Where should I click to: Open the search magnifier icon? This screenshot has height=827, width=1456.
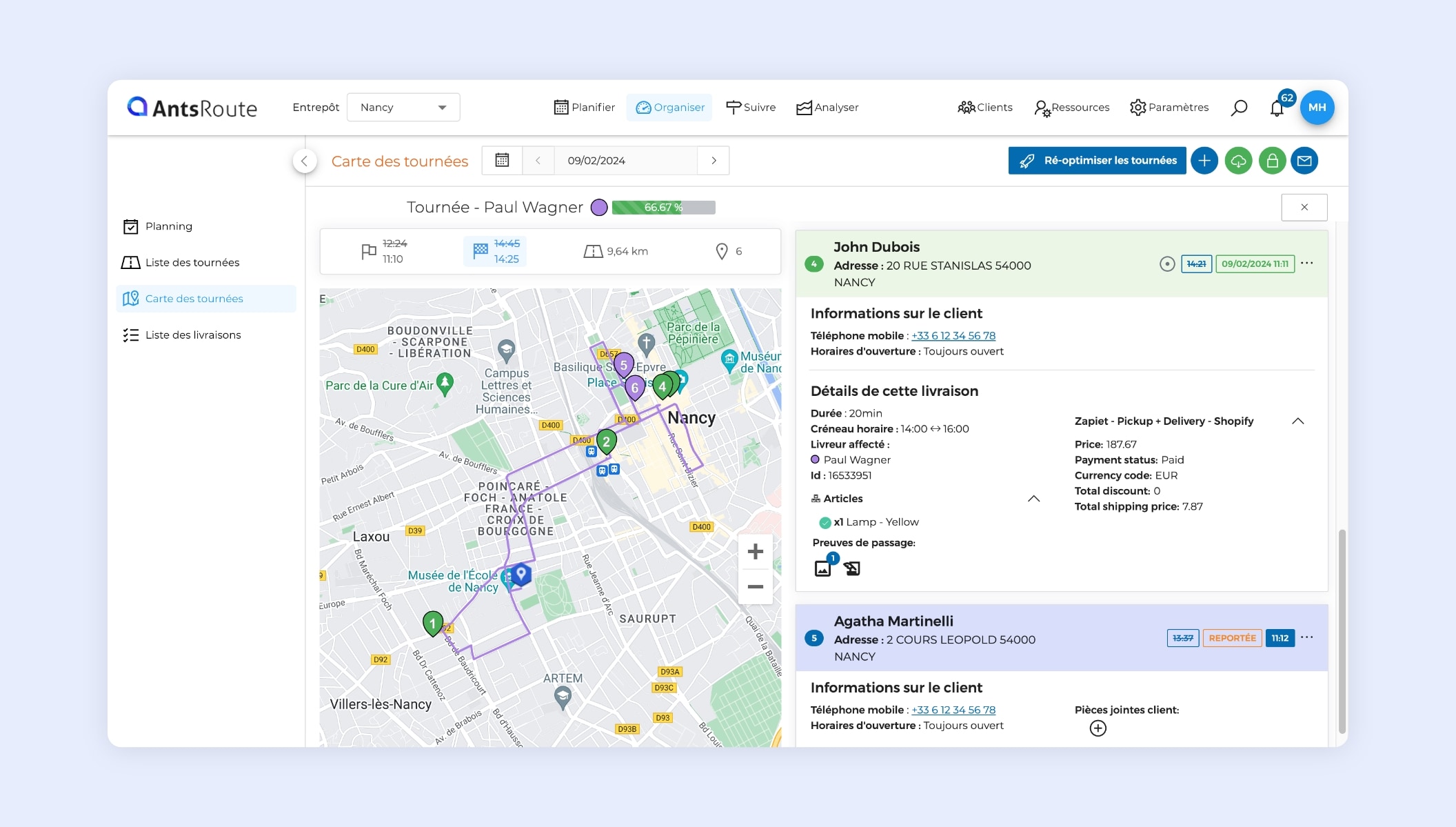(x=1239, y=108)
